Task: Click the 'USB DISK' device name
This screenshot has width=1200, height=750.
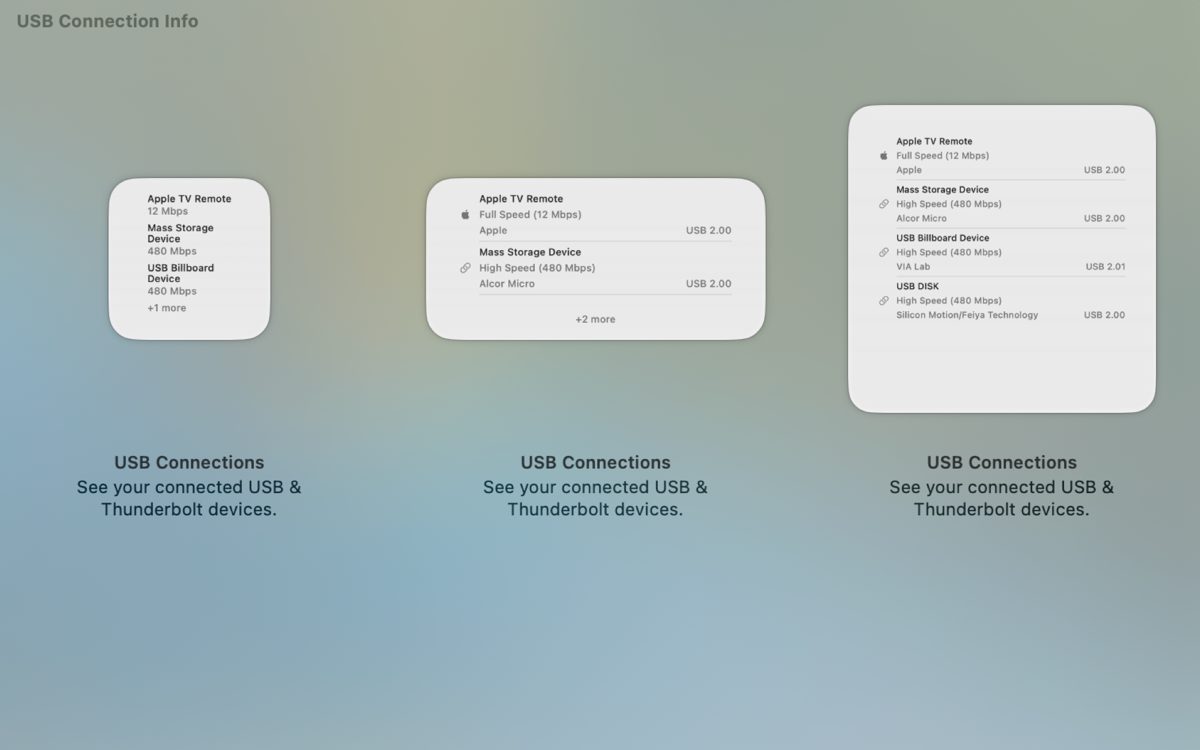Action: [917, 286]
